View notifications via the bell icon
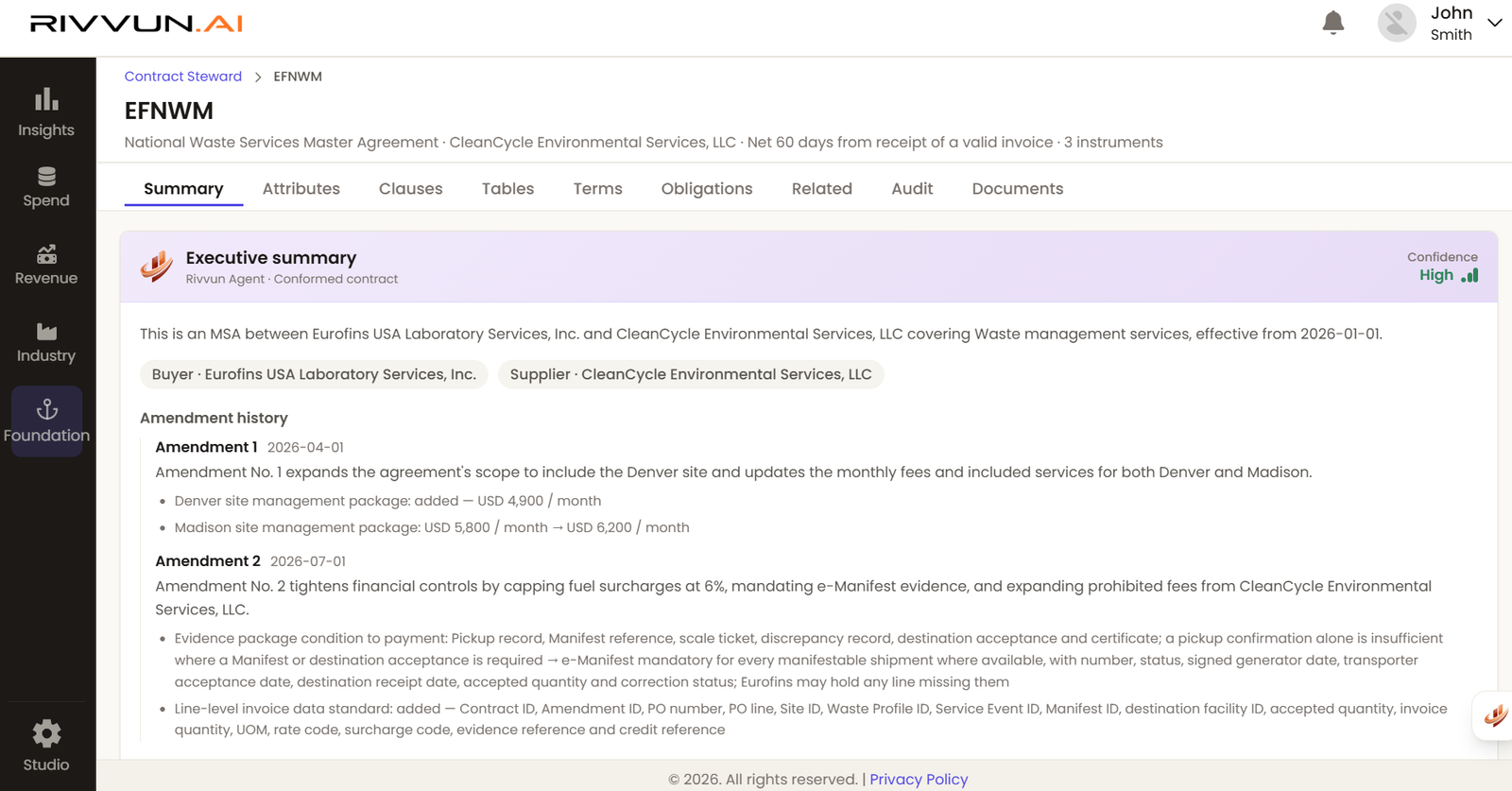 pos(1333,23)
